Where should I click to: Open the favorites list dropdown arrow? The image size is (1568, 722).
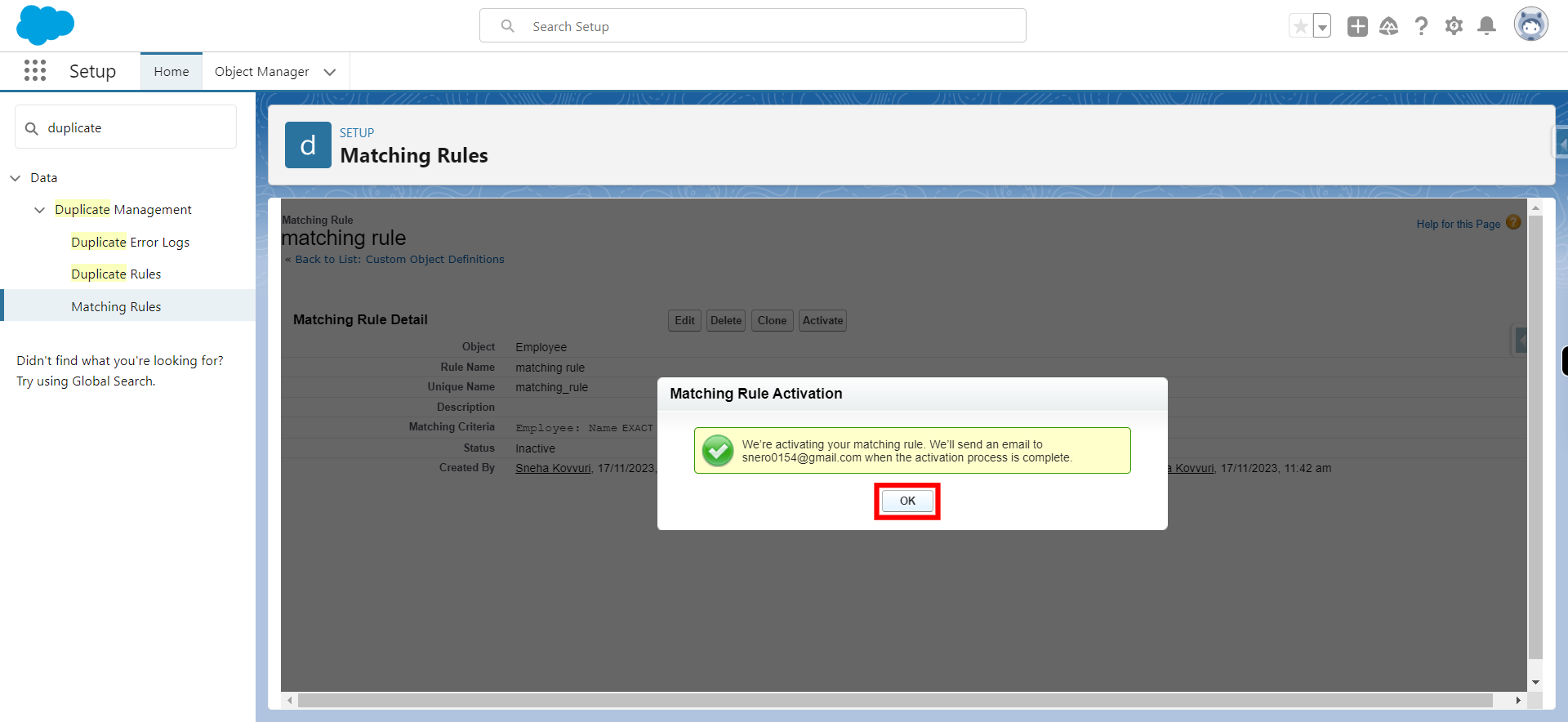click(x=1322, y=26)
